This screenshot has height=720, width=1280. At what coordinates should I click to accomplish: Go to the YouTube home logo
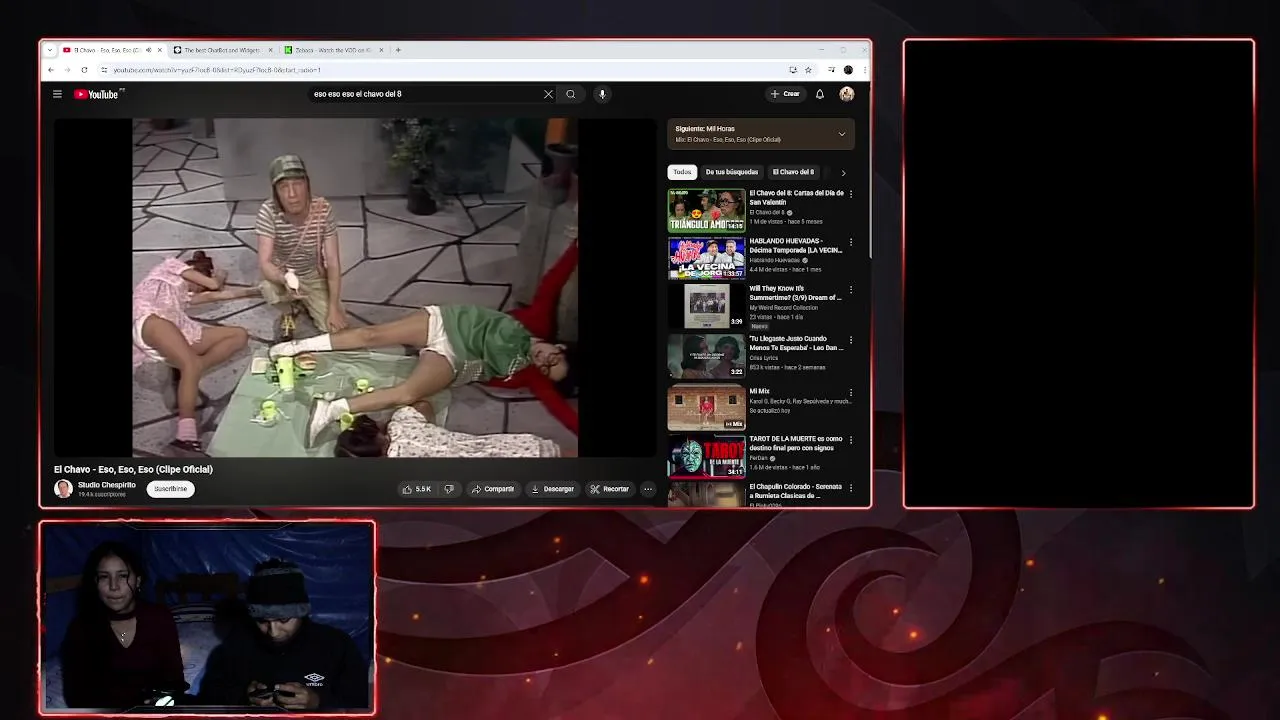[98, 94]
